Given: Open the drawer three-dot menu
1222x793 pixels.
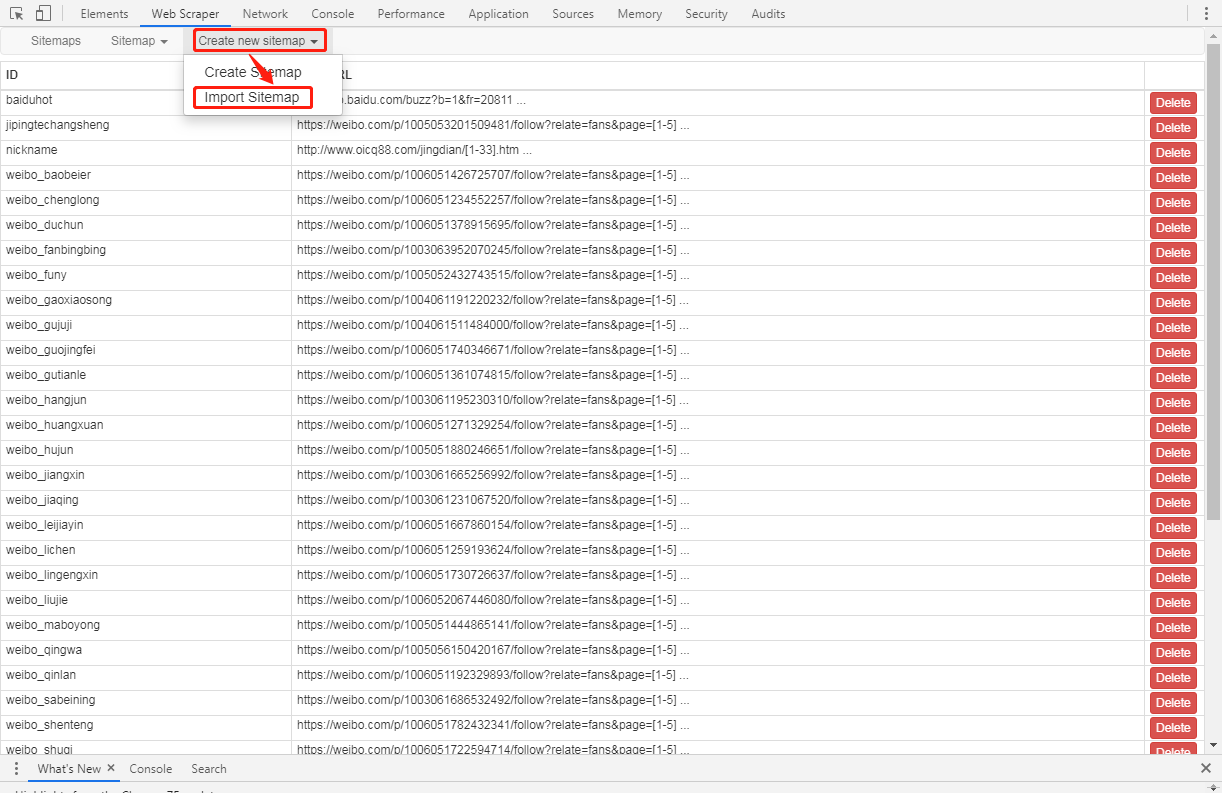Looking at the screenshot, I should point(16,769).
